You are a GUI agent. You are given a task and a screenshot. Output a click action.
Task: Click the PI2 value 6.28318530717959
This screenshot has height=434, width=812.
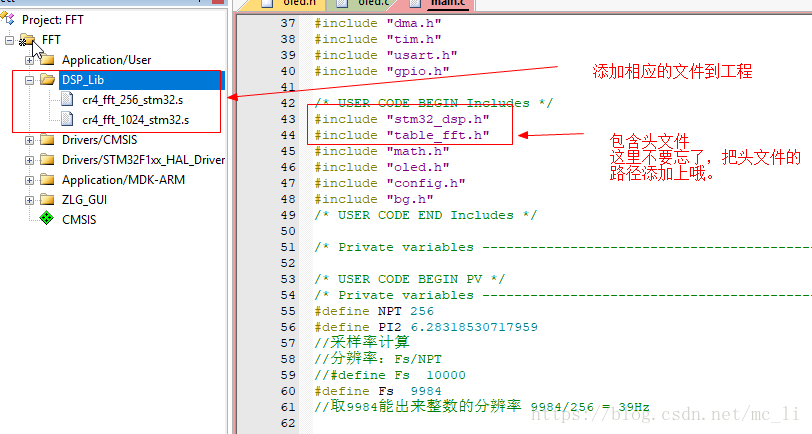point(474,327)
